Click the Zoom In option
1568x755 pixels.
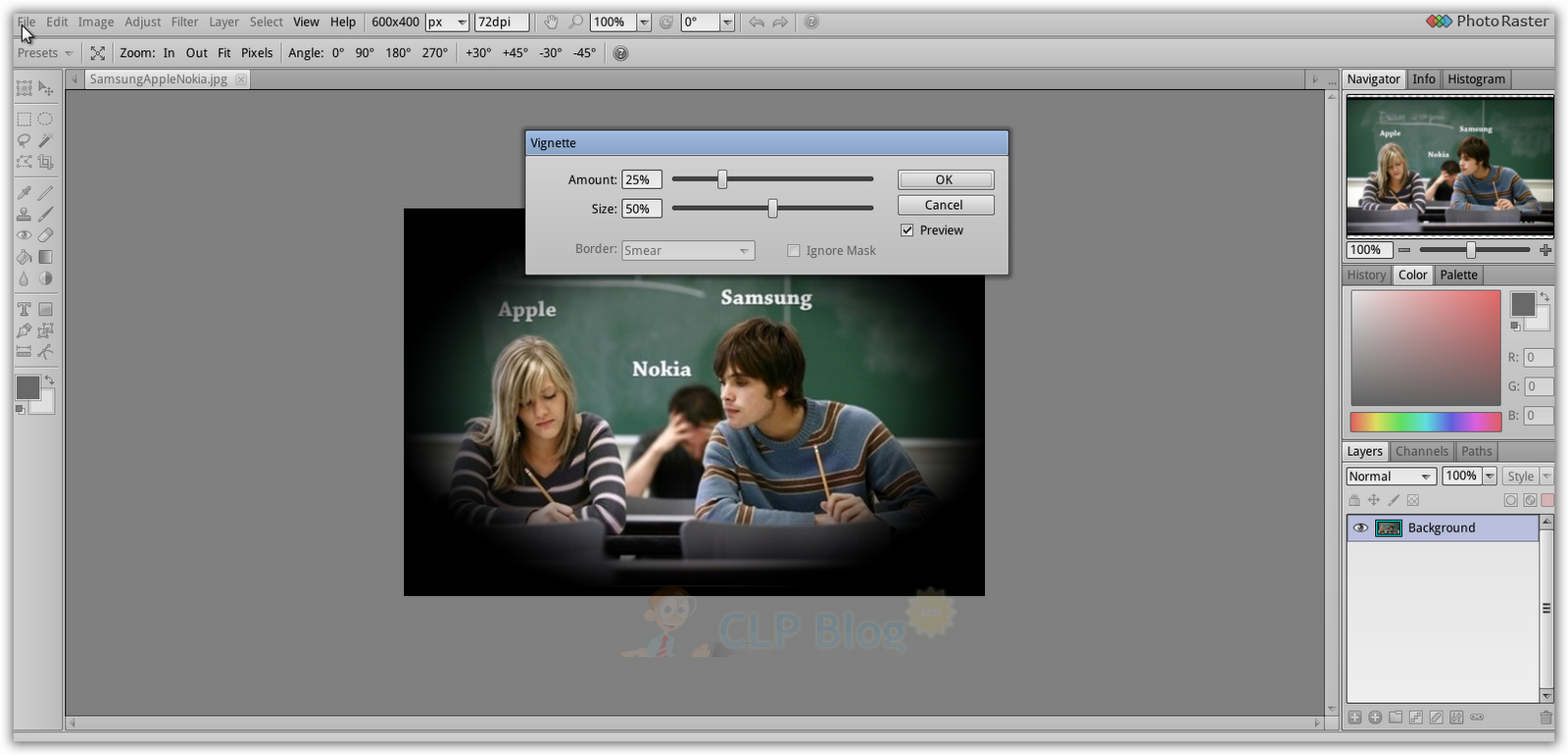(169, 53)
